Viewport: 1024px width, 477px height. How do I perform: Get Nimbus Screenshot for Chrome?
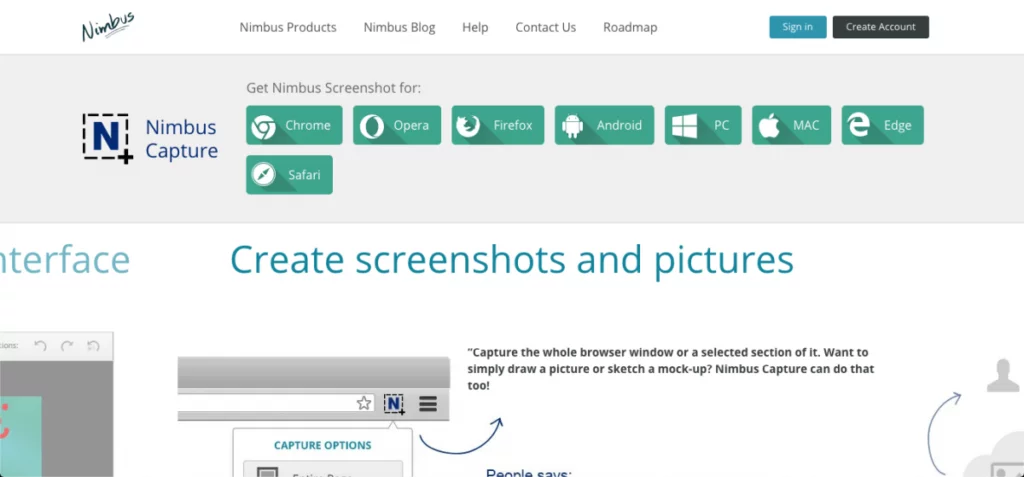[295, 125]
